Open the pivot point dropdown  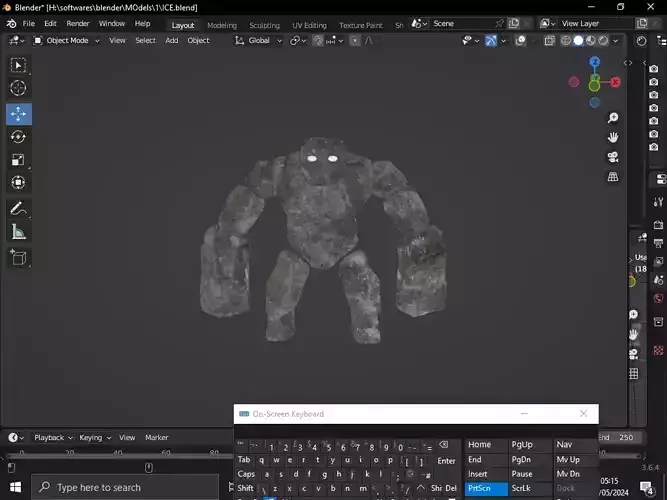(x=298, y=40)
